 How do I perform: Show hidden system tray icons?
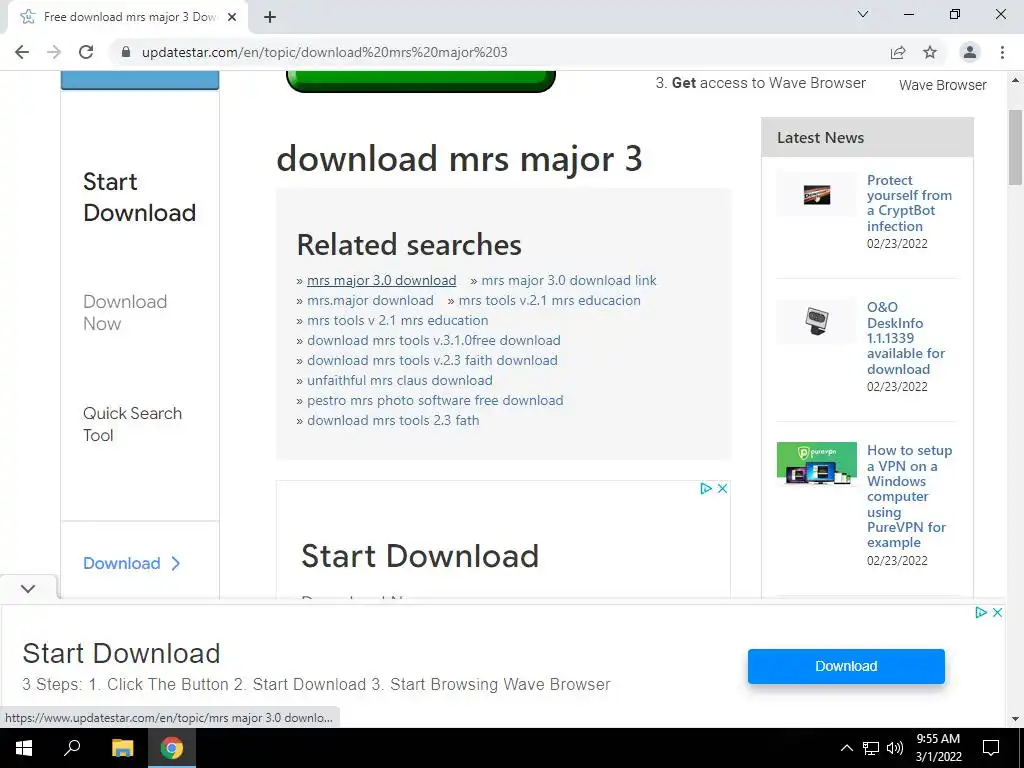(x=846, y=748)
